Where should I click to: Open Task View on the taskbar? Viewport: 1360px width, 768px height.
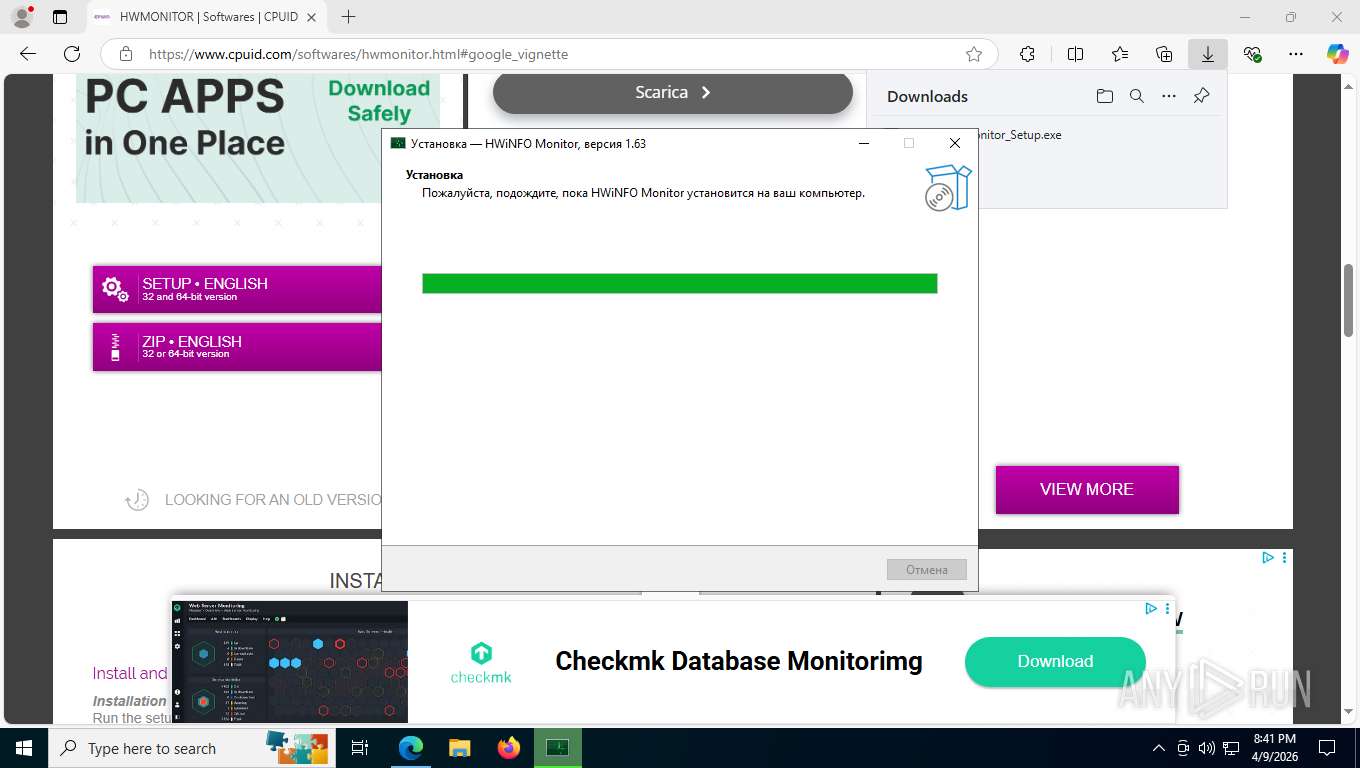point(360,748)
